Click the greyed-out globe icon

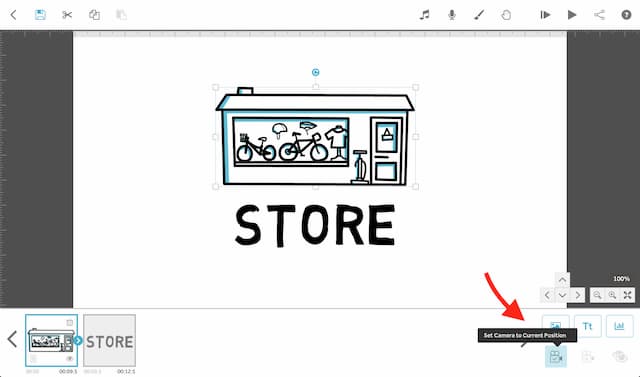[620, 357]
